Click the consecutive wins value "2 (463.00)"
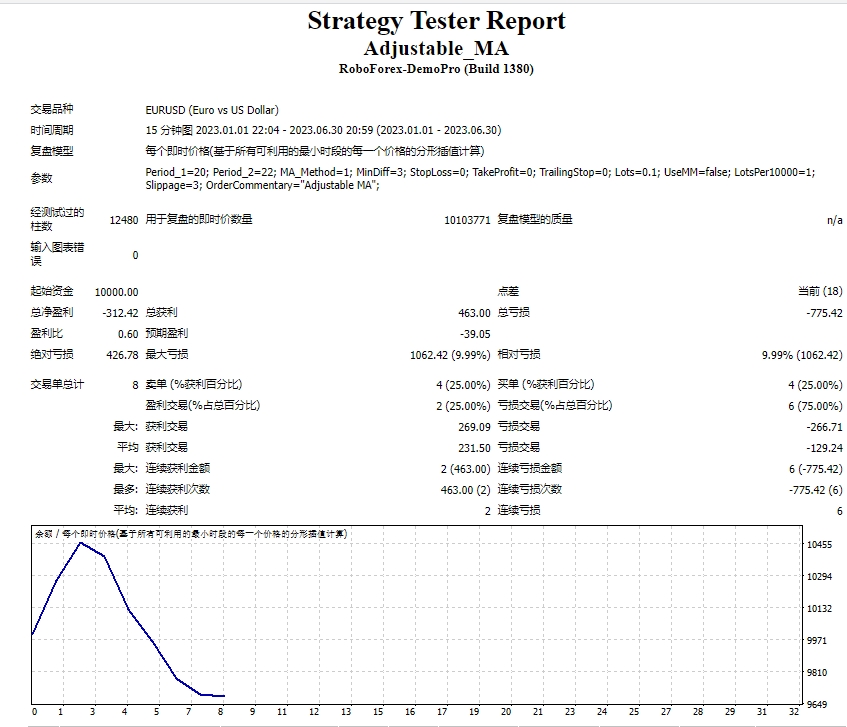Viewport: 847px width, 727px height. coord(466,469)
